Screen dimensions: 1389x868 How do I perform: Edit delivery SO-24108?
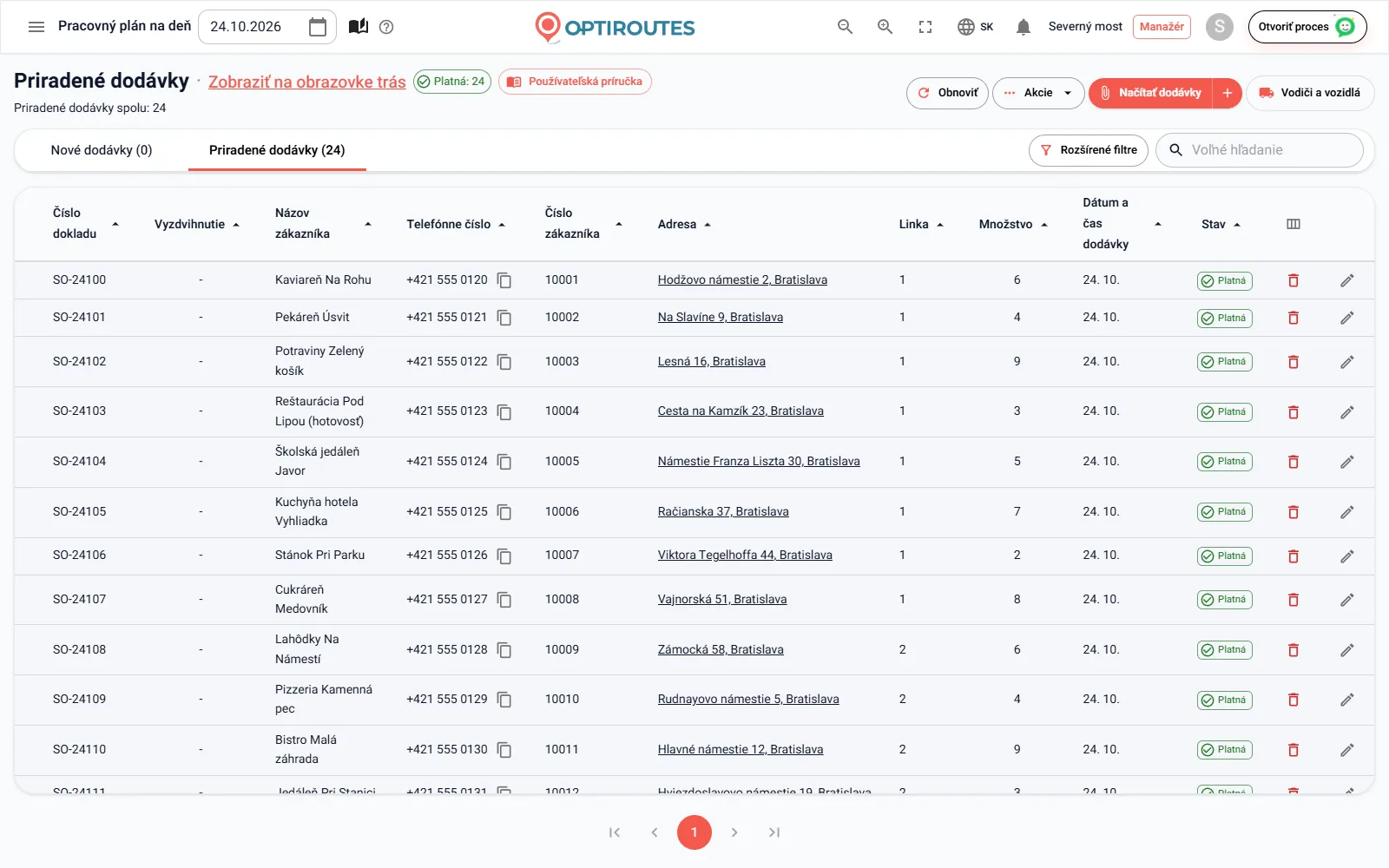1346,650
